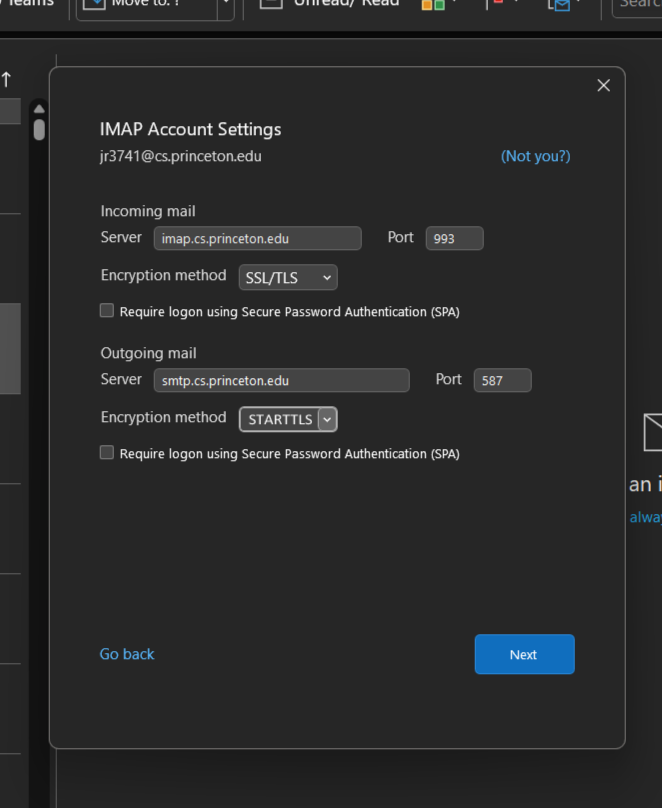Click the sort direction up-arrow icon
The height and width of the screenshot is (808, 662).
click(x=6, y=79)
